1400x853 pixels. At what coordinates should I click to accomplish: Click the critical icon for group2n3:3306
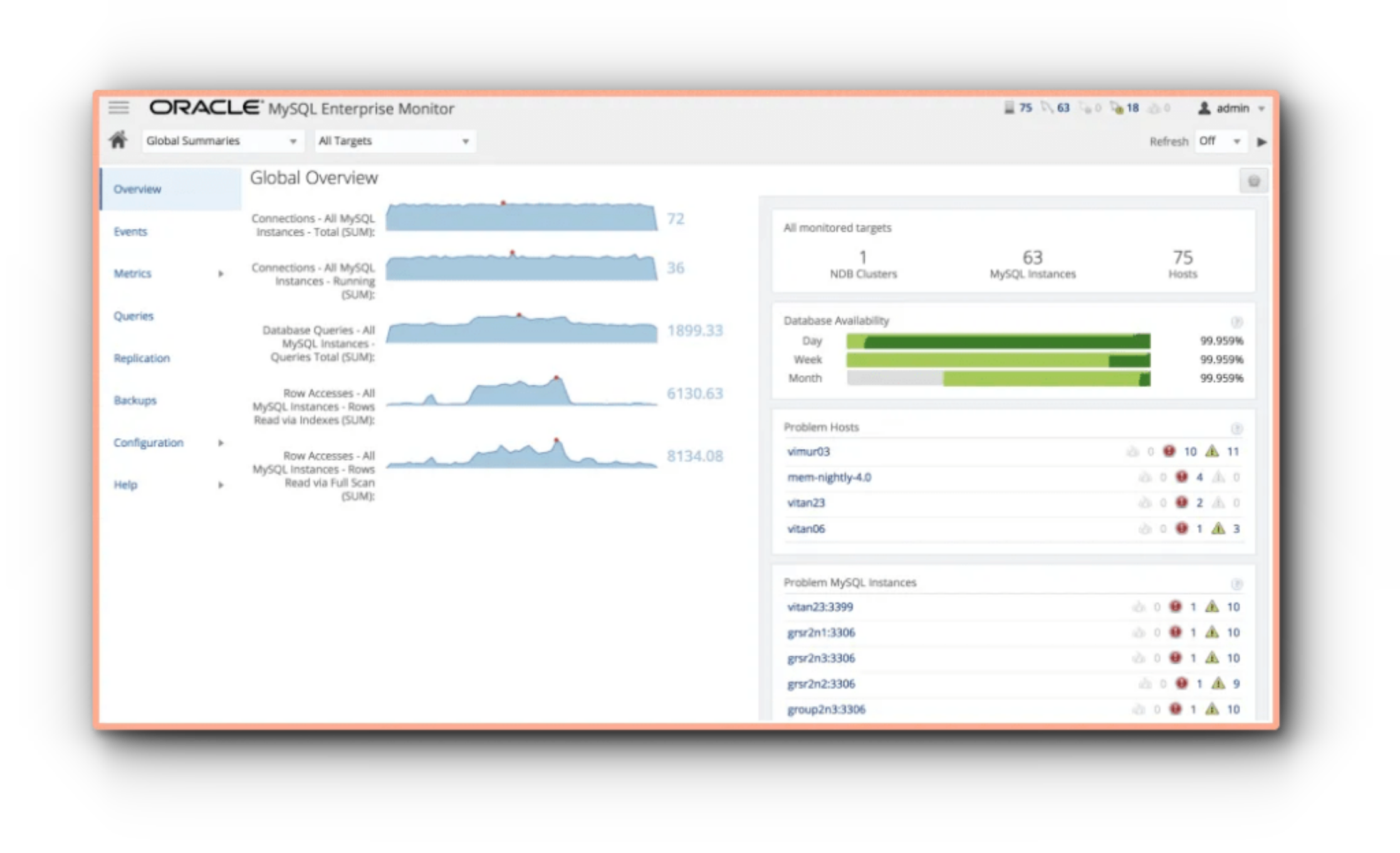1175,709
